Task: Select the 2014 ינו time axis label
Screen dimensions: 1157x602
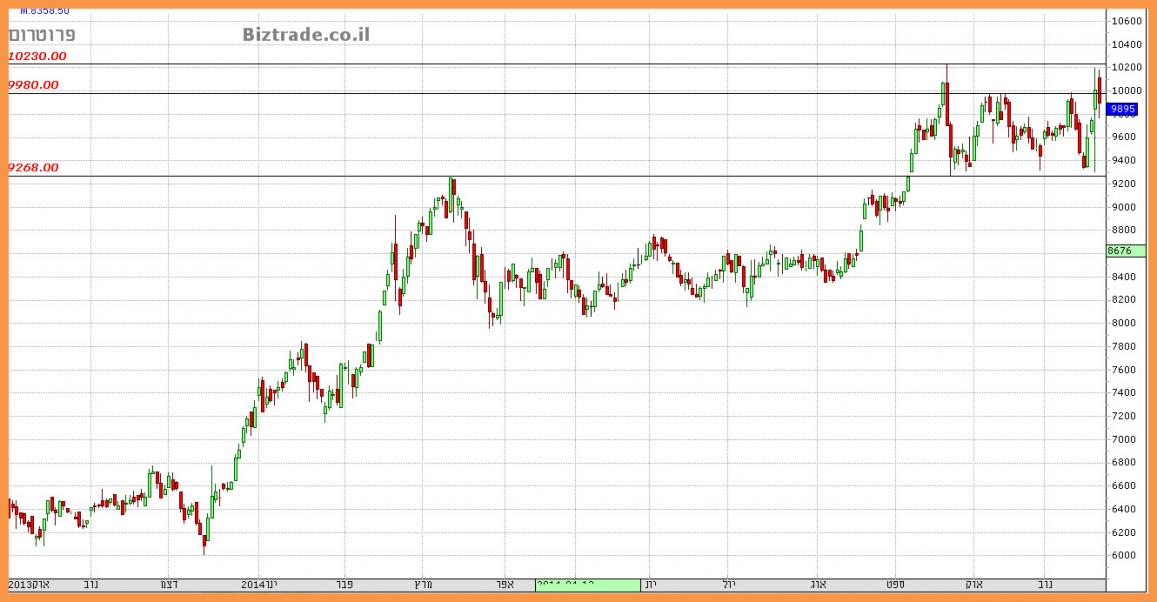Action: (x=260, y=584)
